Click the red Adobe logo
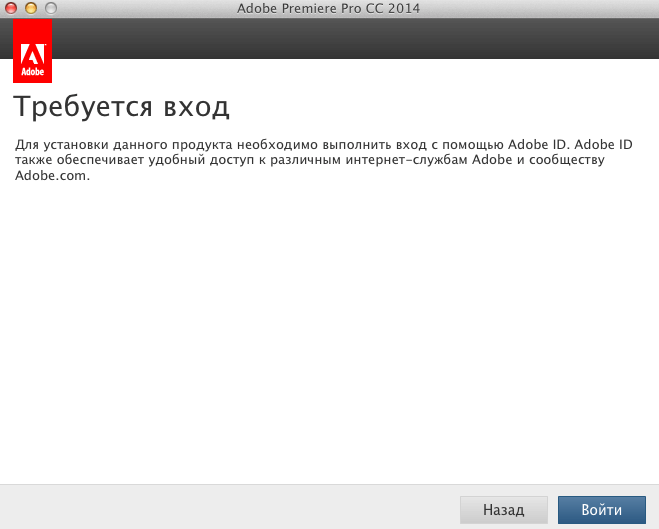 [32, 51]
